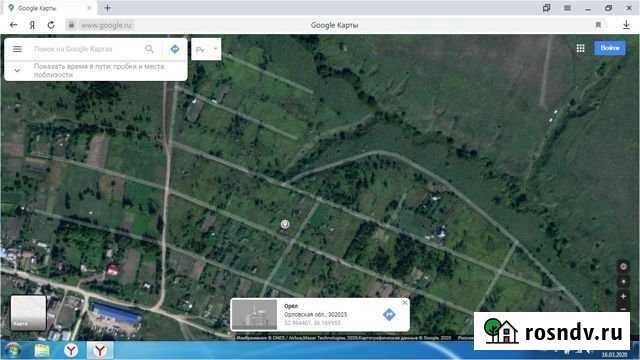Open the Google apps grid
Image resolution: width=640 pixels, height=360 pixels.
pos(580,48)
